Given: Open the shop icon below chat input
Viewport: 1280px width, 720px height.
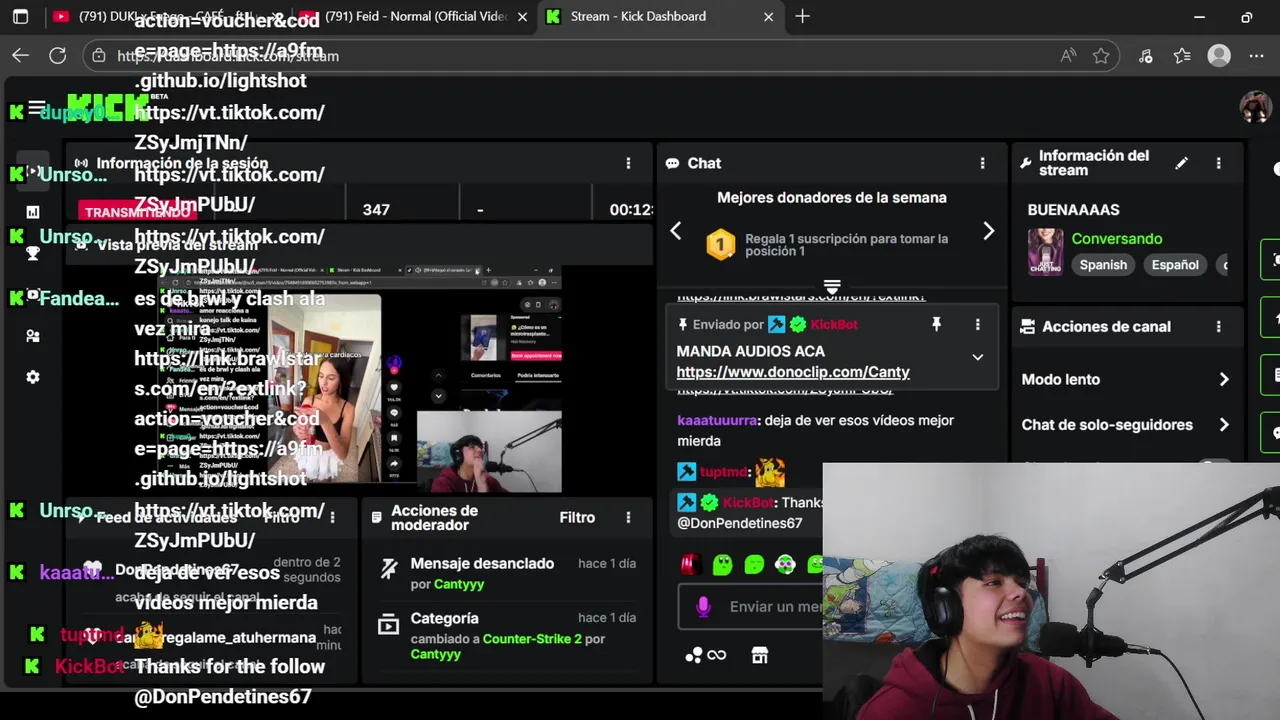Looking at the screenshot, I should 759,655.
